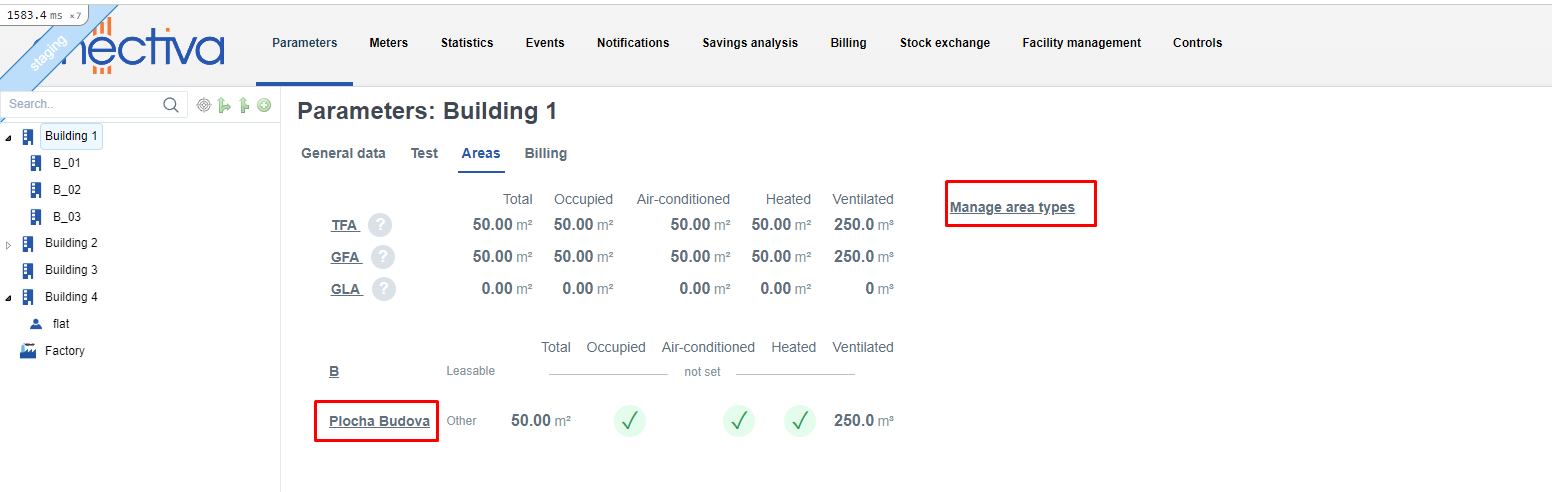Open the GLA help question mark

384,289
